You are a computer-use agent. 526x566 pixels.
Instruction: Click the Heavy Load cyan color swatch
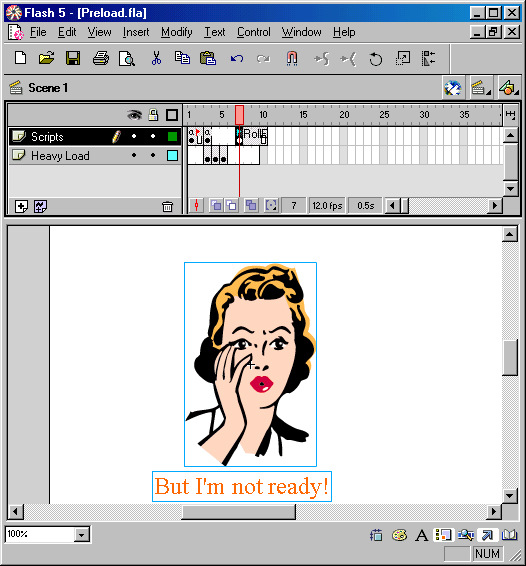(x=173, y=156)
